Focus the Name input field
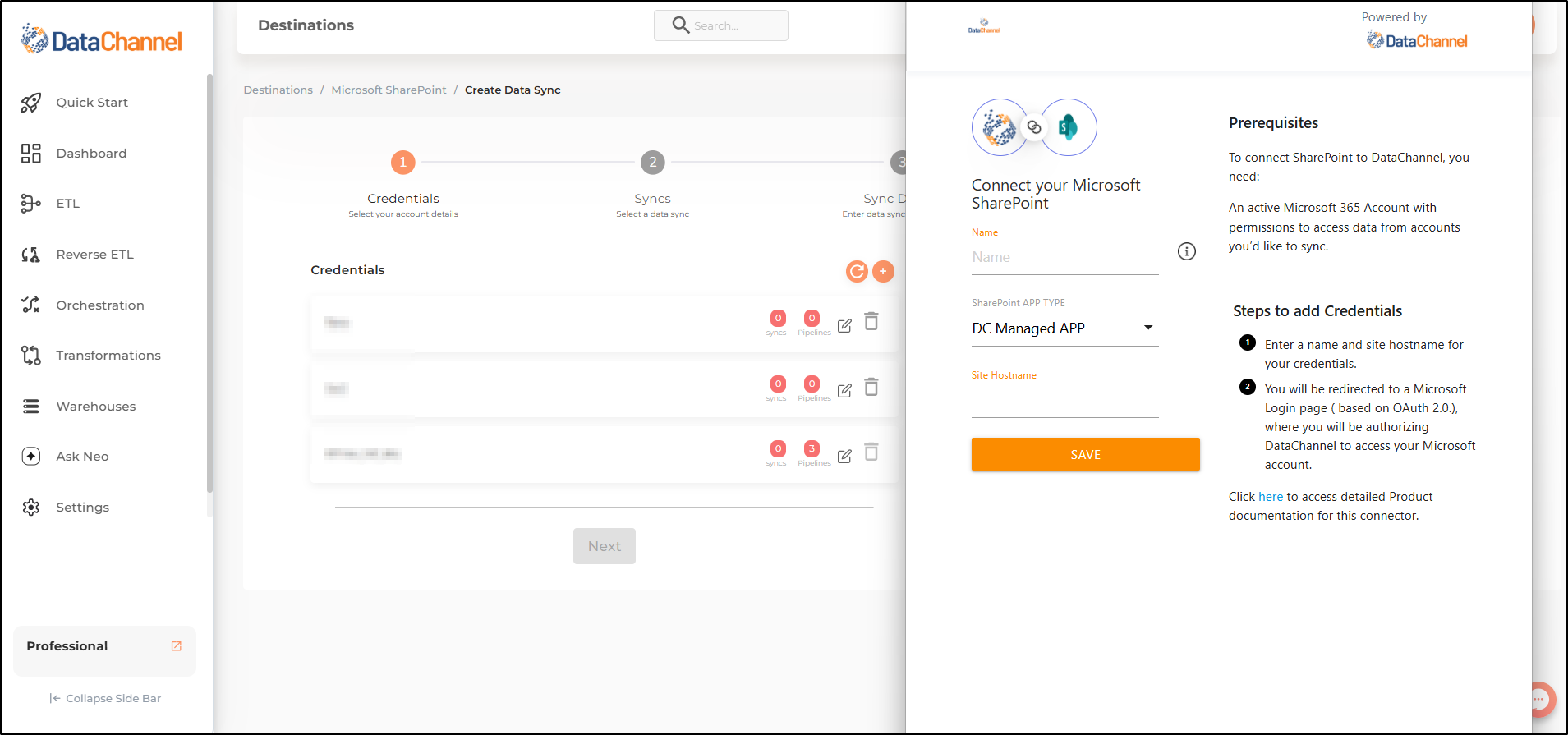This screenshot has height=735, width=1568. 1064,258
